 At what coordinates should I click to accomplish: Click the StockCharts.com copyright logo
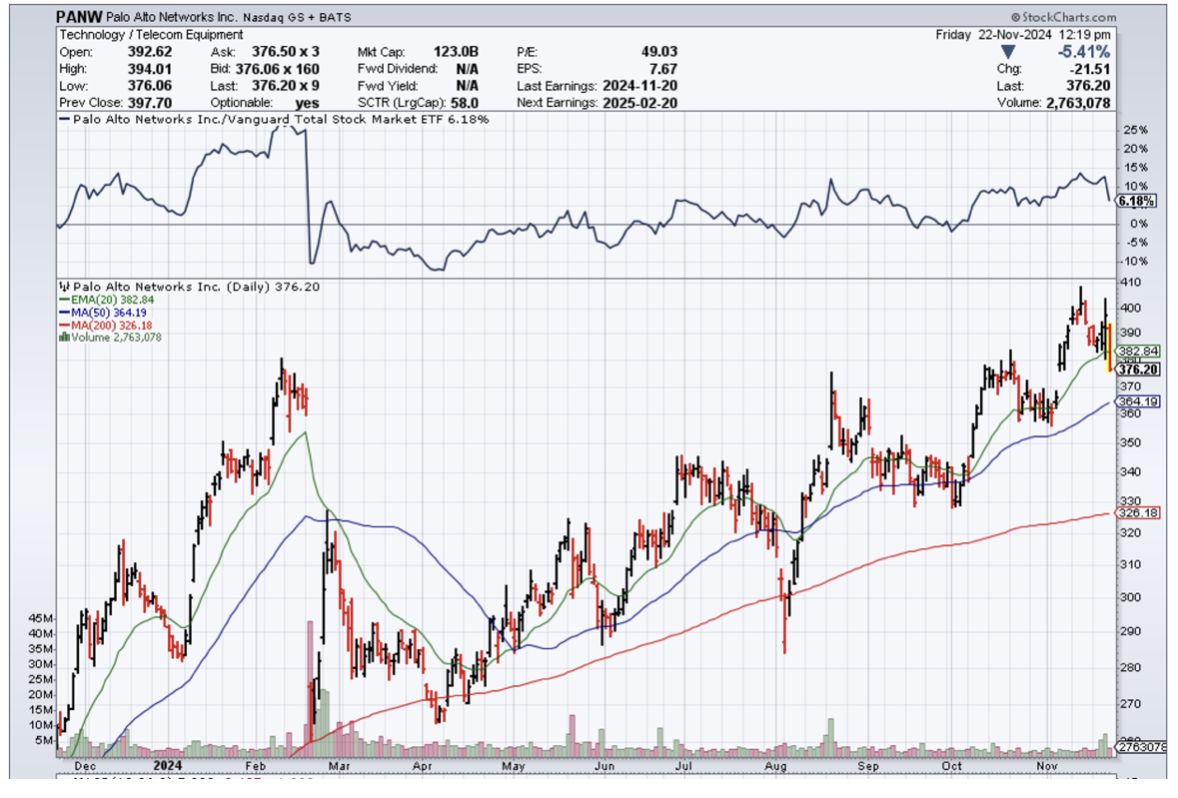1062,17
